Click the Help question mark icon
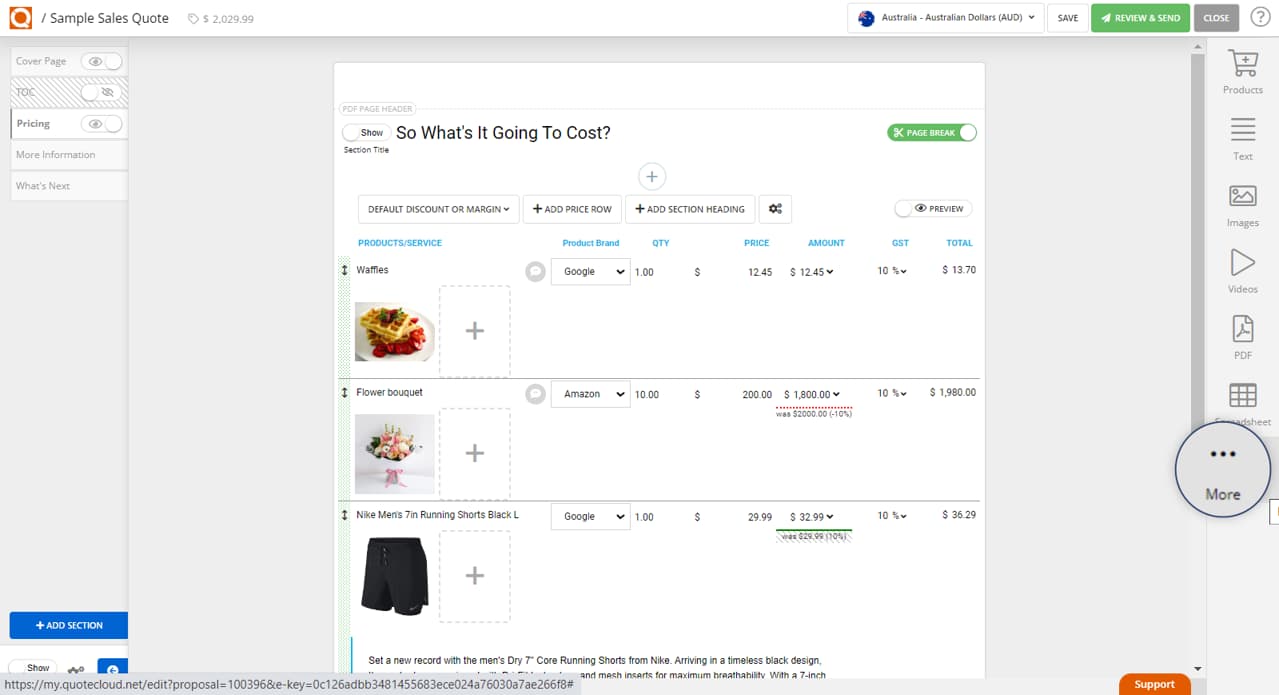1279x695 pixels. pos(1260,17)
